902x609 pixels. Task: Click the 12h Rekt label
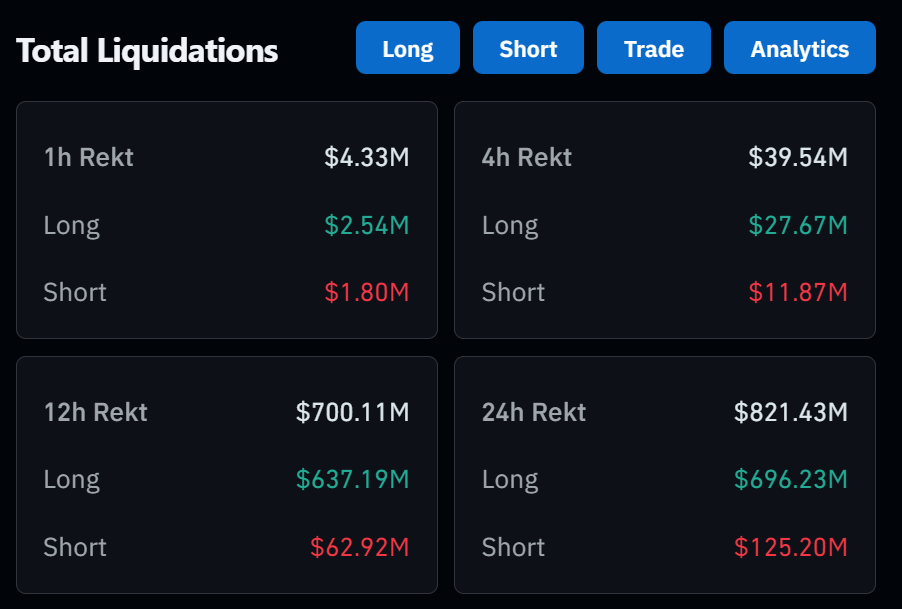click(96, 412)
